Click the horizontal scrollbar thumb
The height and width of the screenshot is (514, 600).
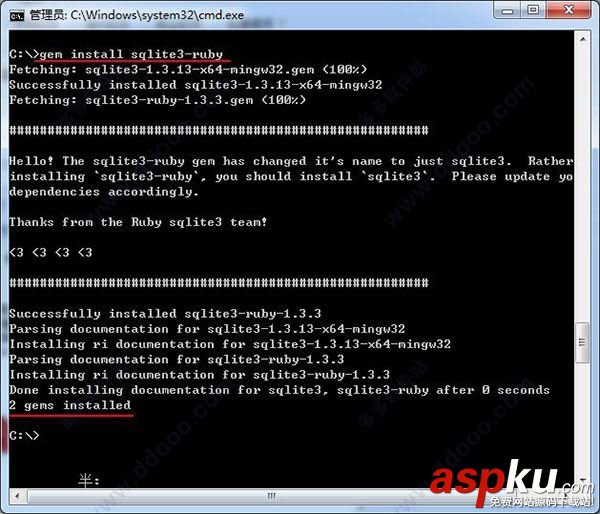click(x=271, y=496)
